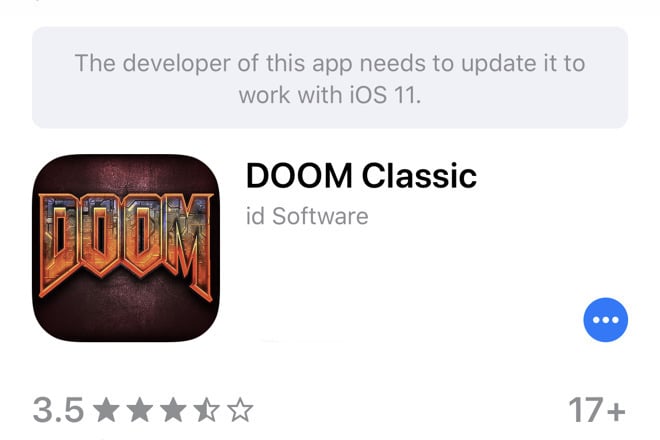The image size is (660, 440).
Task: Tap the word "DOOM" in the app title
Action: (299, 176)
